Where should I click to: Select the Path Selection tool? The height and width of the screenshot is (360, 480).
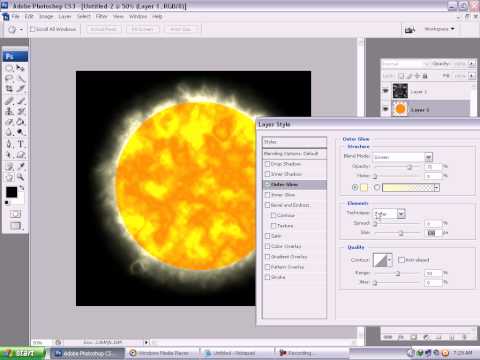9,155
